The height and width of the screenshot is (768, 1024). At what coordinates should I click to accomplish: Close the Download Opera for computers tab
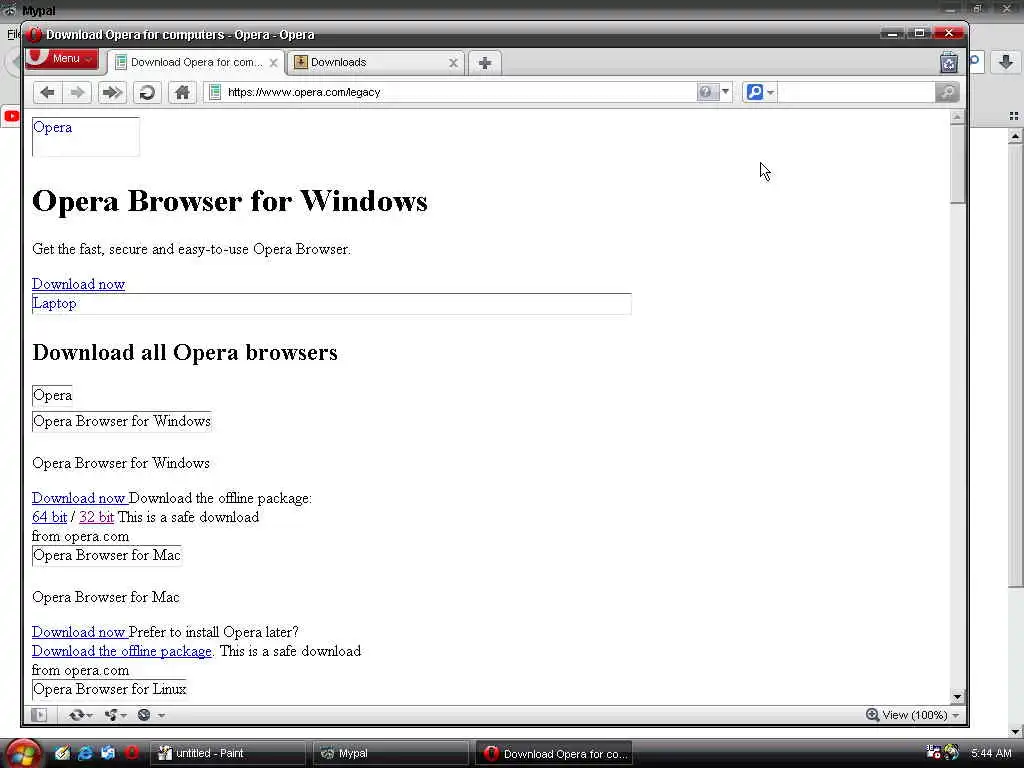point(274,63)
